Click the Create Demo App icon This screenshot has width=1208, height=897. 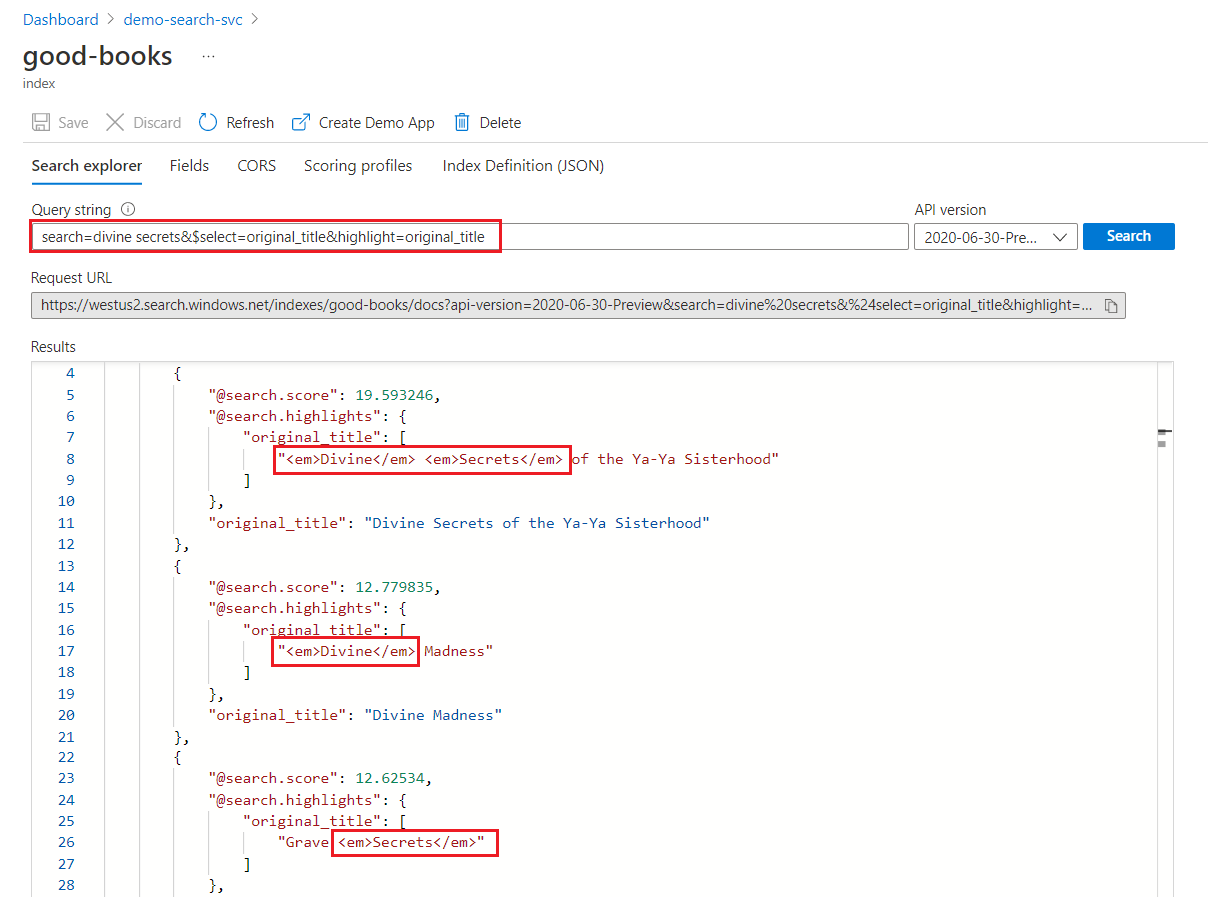[x=301, y=123]
